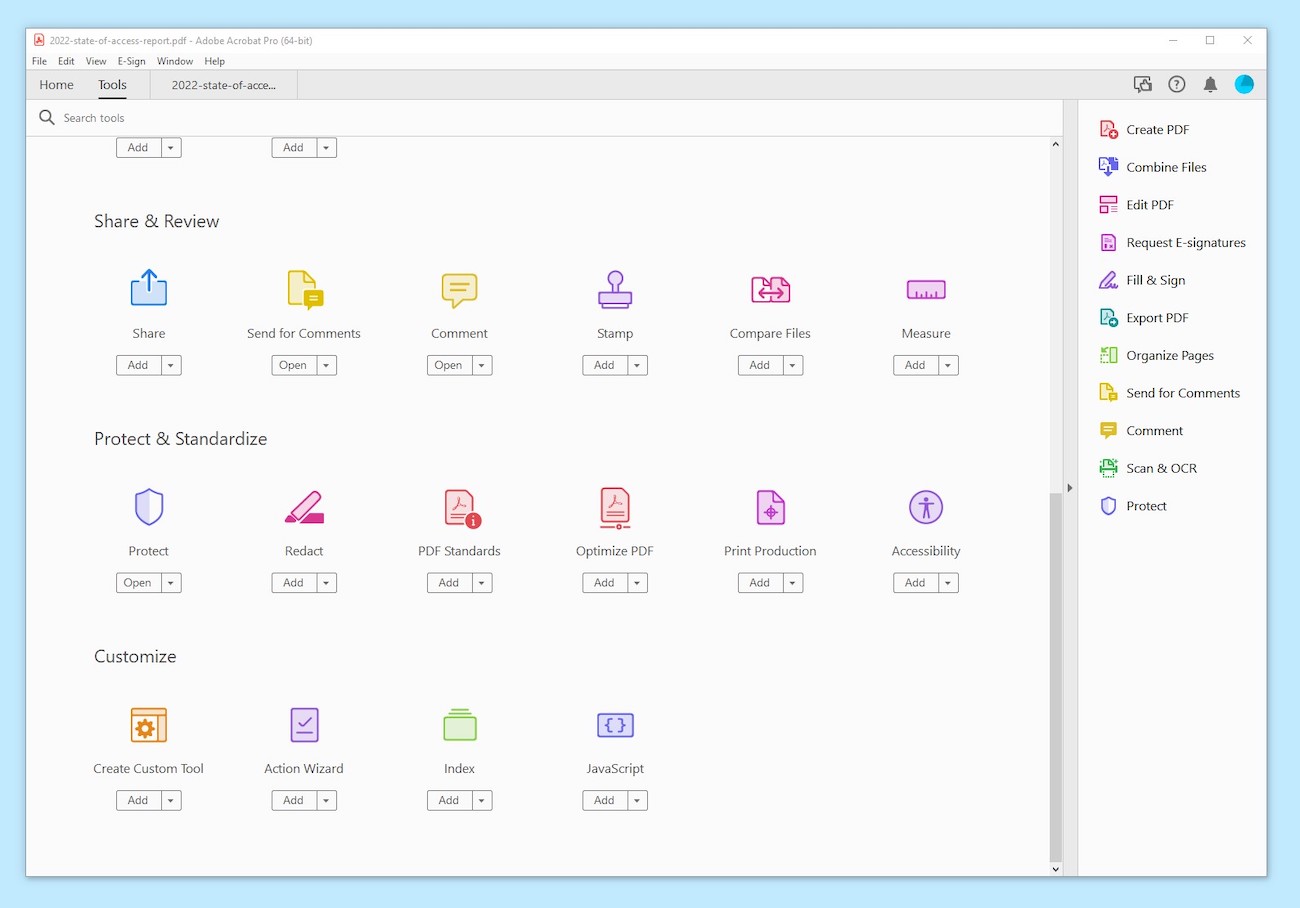Open the JavaScript tool icon
Screen dimensions: 1300x908
(614, 725)
